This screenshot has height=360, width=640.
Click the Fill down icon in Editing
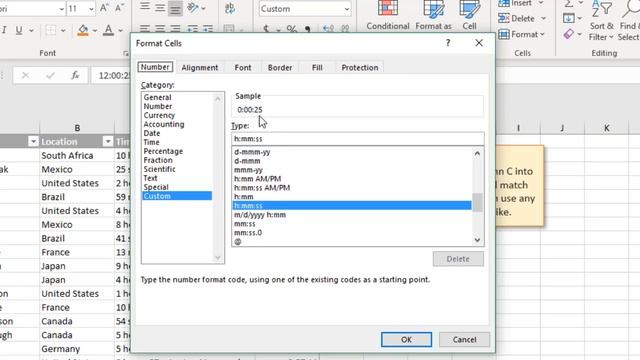568,18
